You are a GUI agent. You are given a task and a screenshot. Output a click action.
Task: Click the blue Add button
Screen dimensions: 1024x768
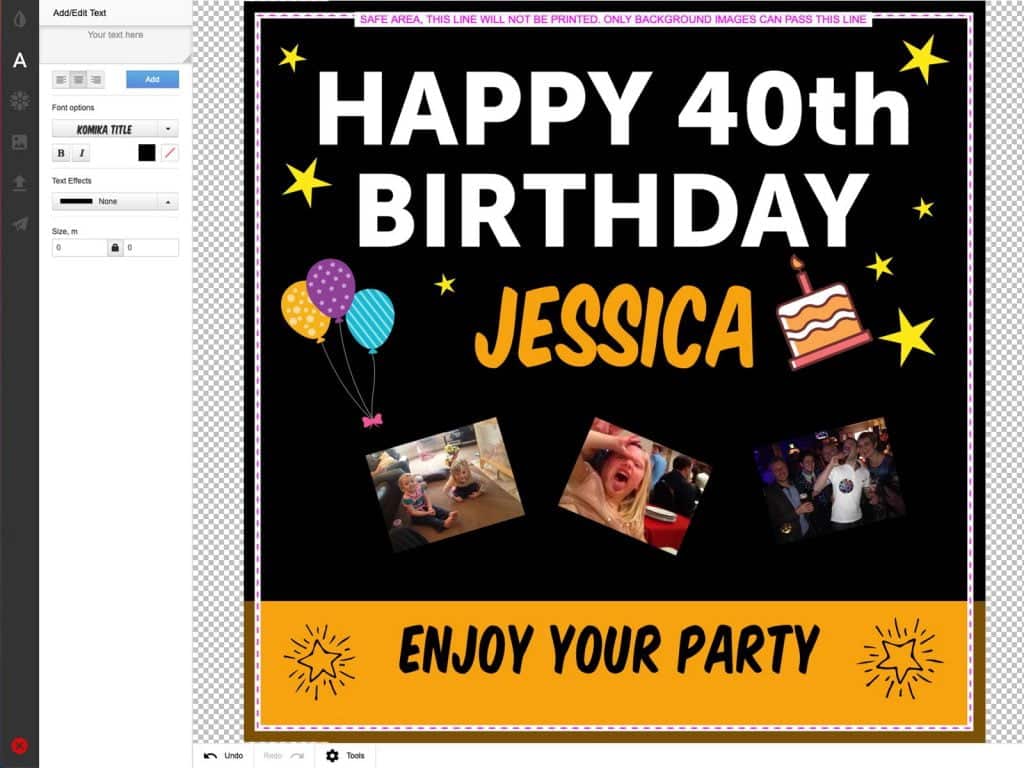click(152, 79)
